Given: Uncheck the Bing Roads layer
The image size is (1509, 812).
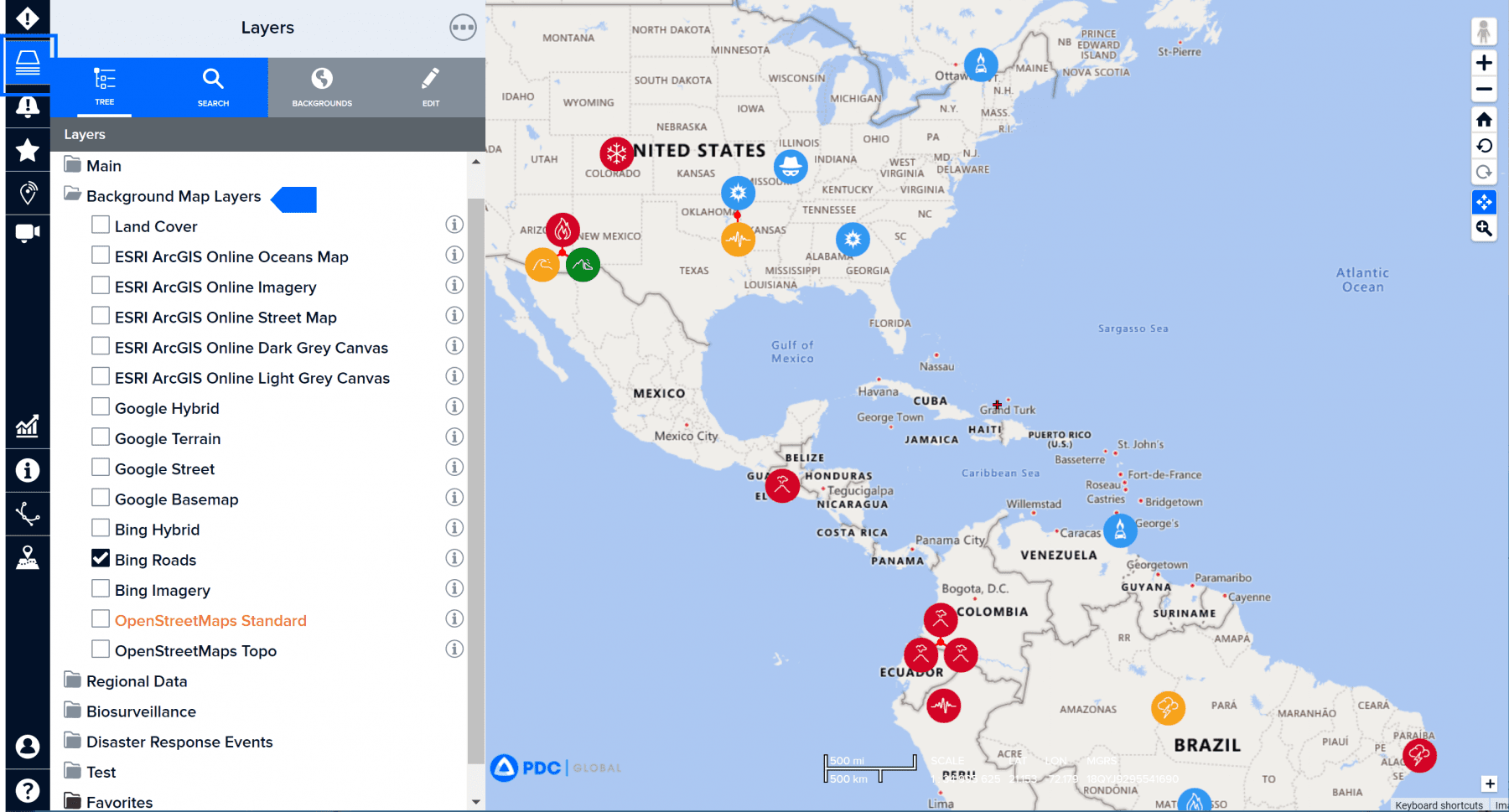Looking at the screenshot, I should tap(101, 559).
